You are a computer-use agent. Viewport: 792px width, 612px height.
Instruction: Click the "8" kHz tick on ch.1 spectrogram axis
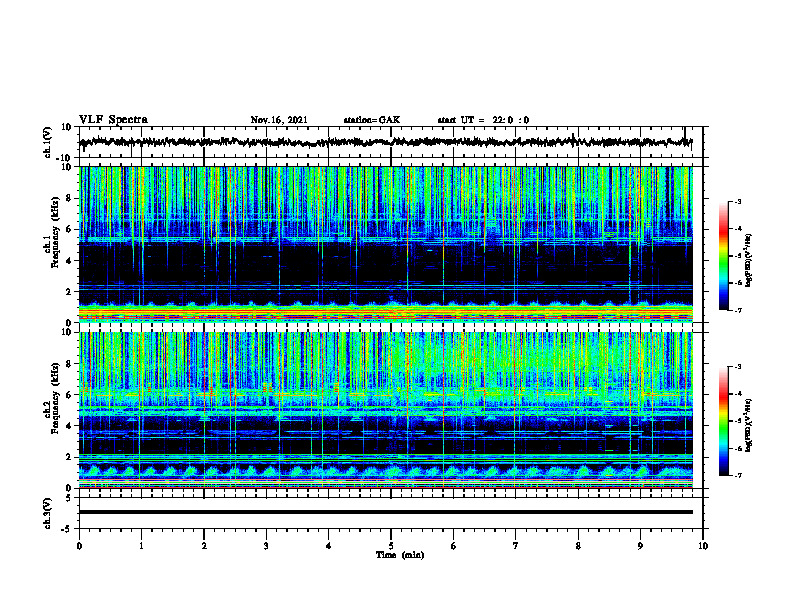(69, 198)
